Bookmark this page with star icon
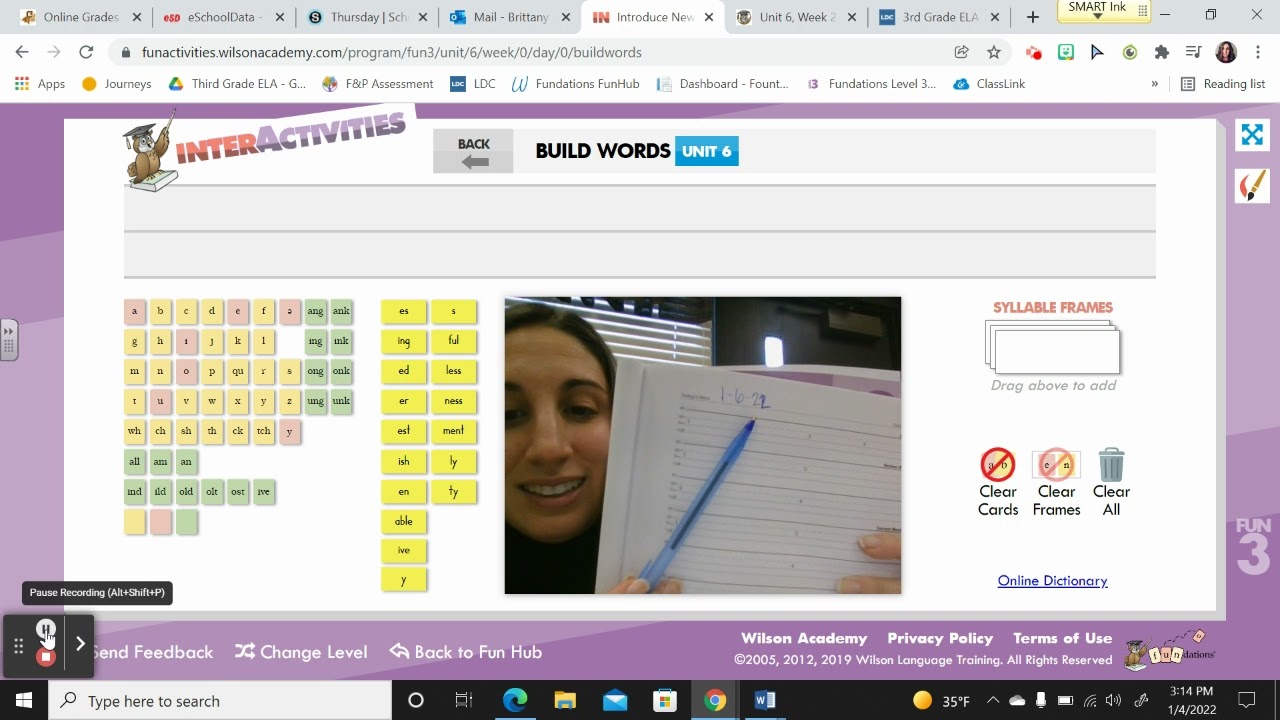This screenshot has height=720, width=1280. click(993, 52)
